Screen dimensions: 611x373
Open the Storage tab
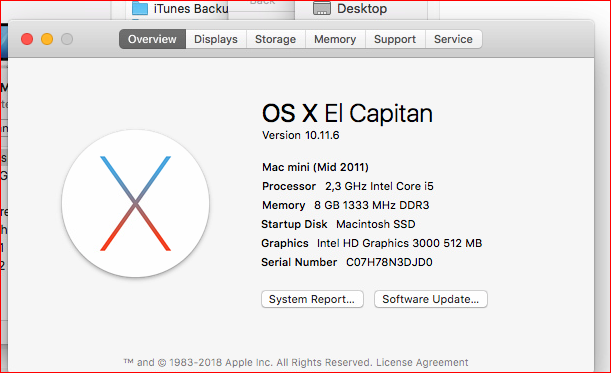pyautogui.click(x=275, y=39)
